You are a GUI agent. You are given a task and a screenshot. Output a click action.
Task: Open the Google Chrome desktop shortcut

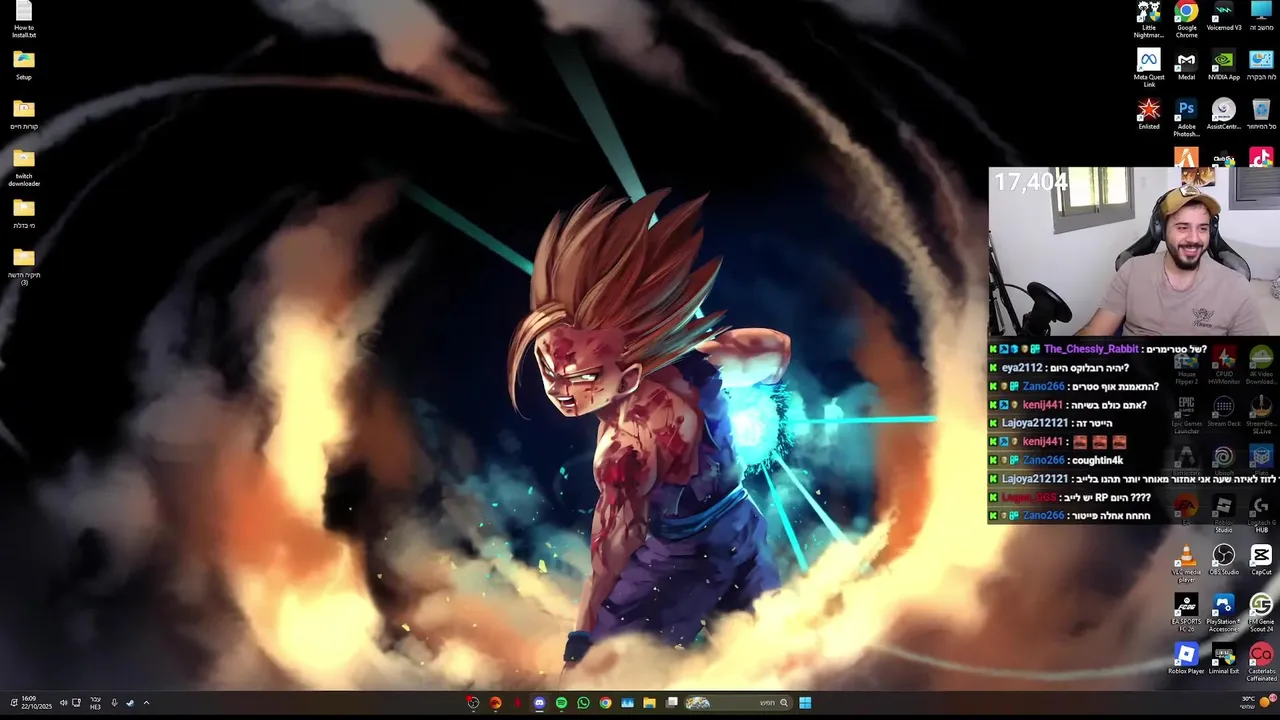pyautogui.click(x=1186, y=20)
